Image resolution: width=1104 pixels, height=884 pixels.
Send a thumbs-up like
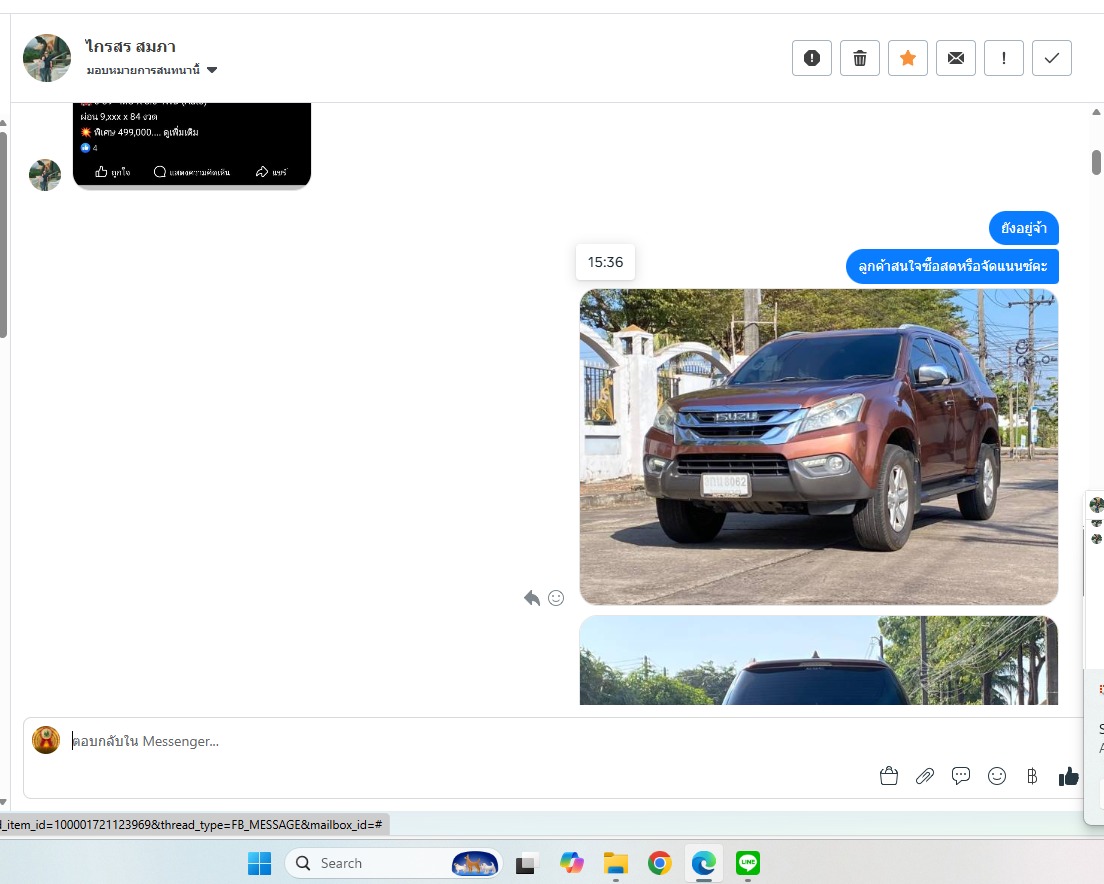1069,776
